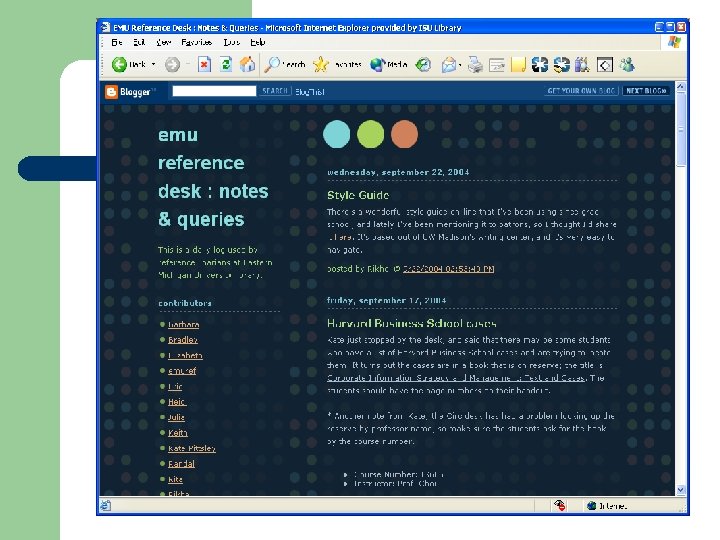Open the Harvard Business School cases post
The height and width of the screenshot is (540, 720).
pos(411,323)
